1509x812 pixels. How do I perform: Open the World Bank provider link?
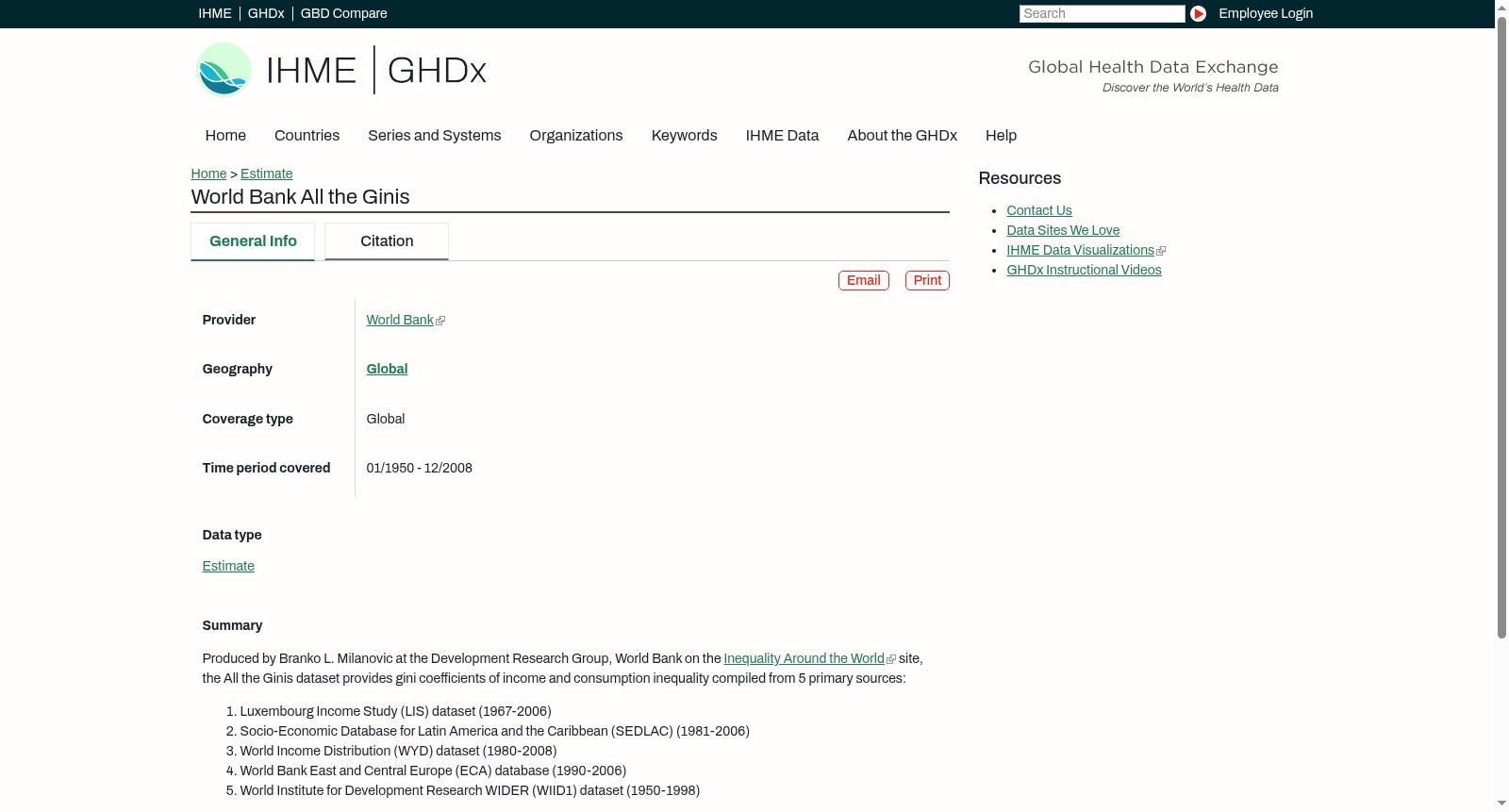[400, 321]
